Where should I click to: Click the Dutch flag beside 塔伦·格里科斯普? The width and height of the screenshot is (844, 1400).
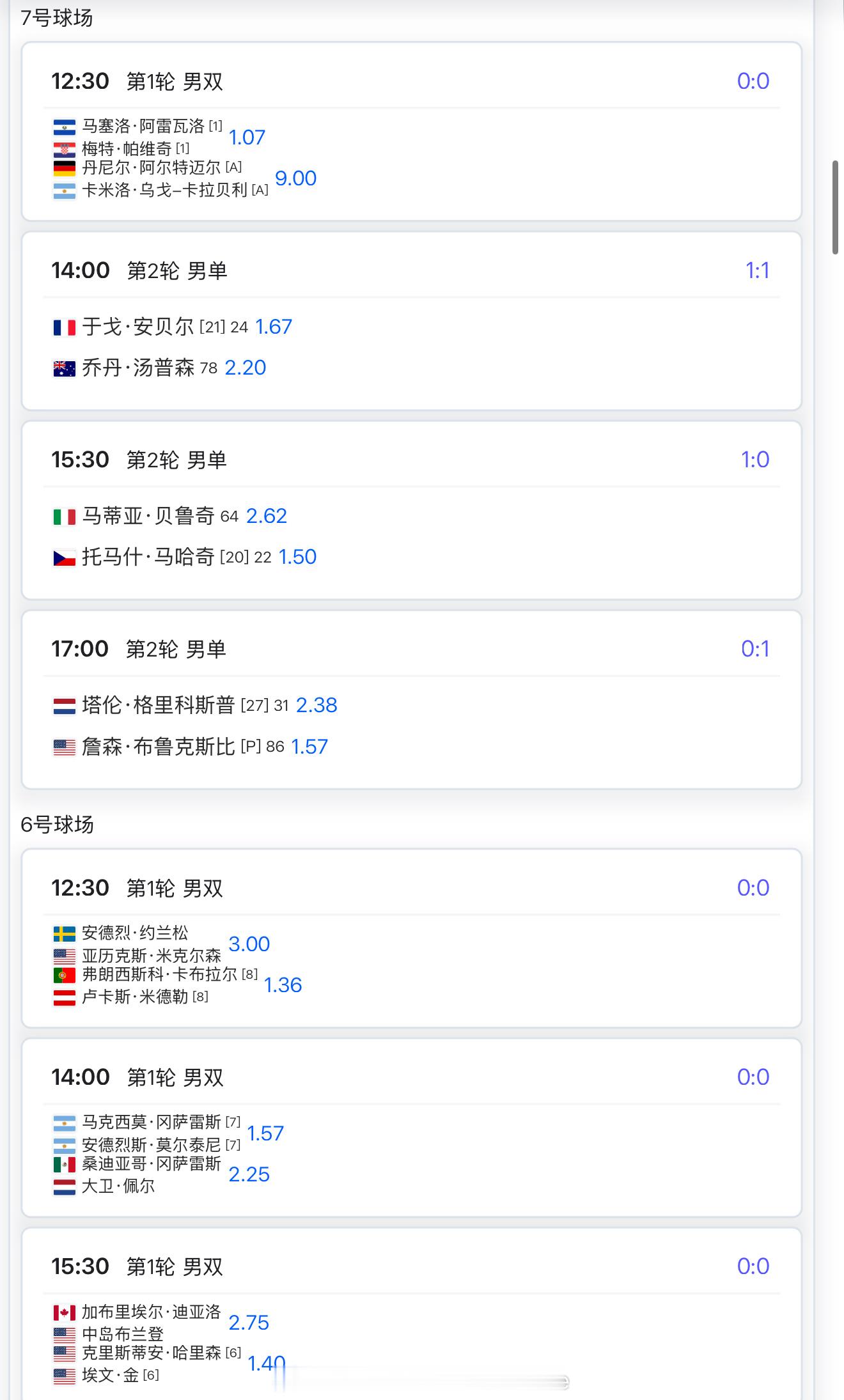click(x=64, y=706)
